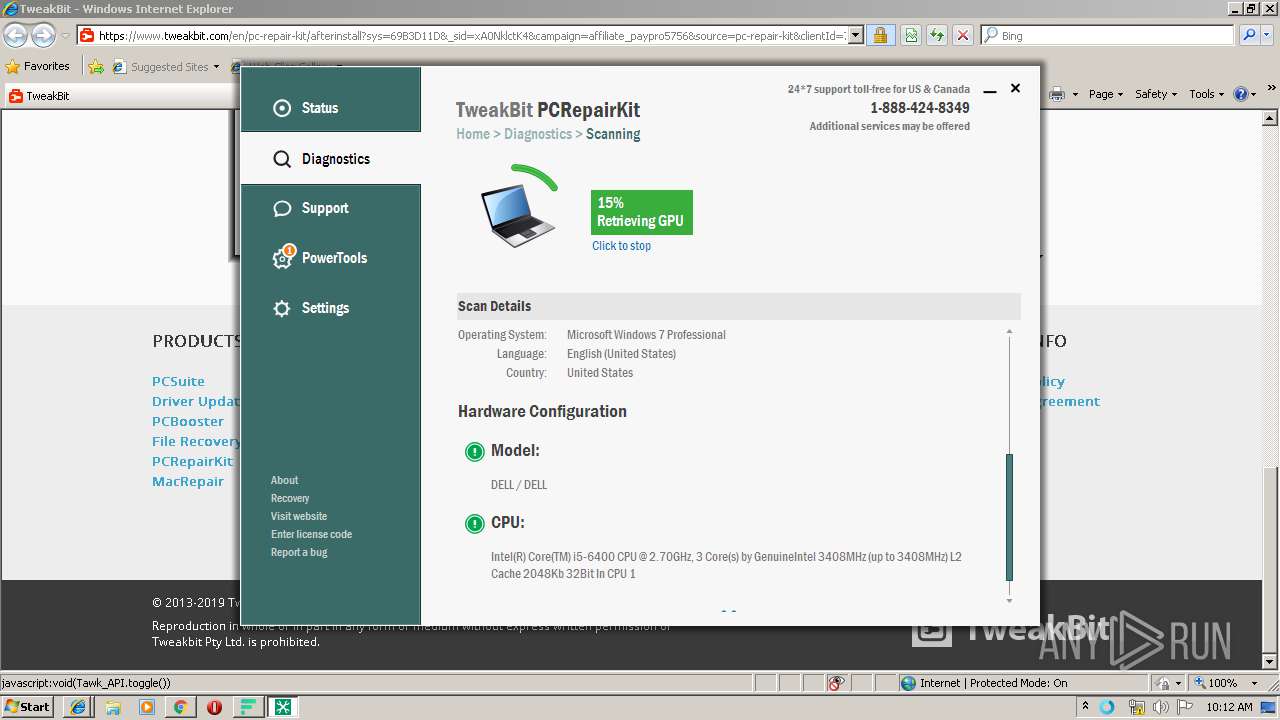Click 'Click to stop' scan link
The height and width of the screenshot is (720, 1280).
tap(621, 246)
